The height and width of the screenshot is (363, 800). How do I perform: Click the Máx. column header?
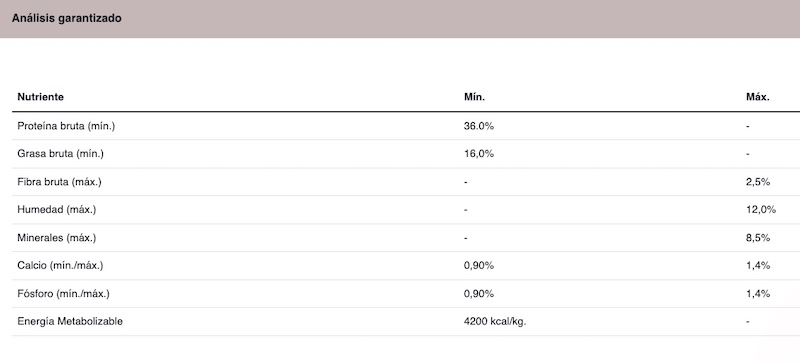pos(758,97)
